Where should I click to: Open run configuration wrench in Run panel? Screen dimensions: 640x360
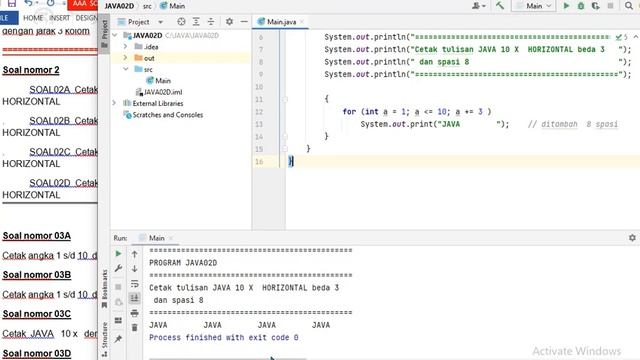118,268
